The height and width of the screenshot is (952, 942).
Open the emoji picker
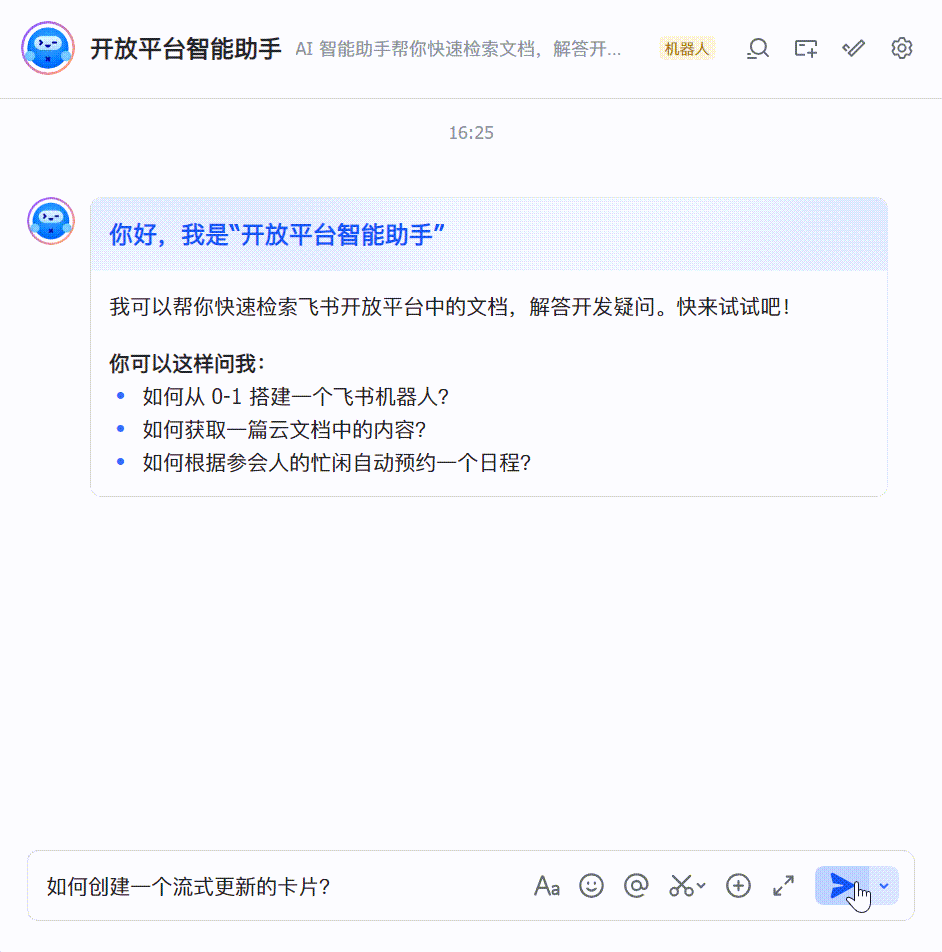591,886
